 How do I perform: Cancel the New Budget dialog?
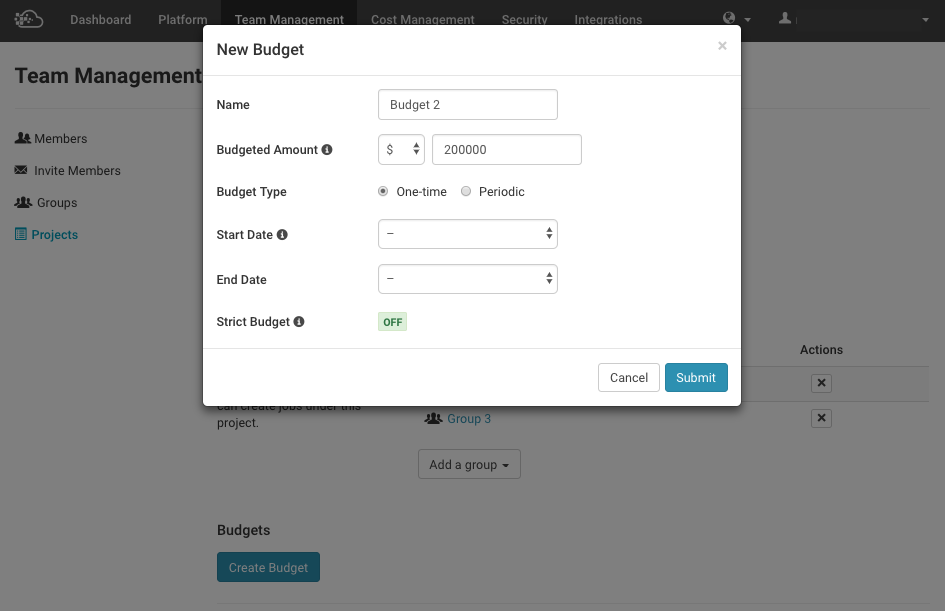coord(629,377)
